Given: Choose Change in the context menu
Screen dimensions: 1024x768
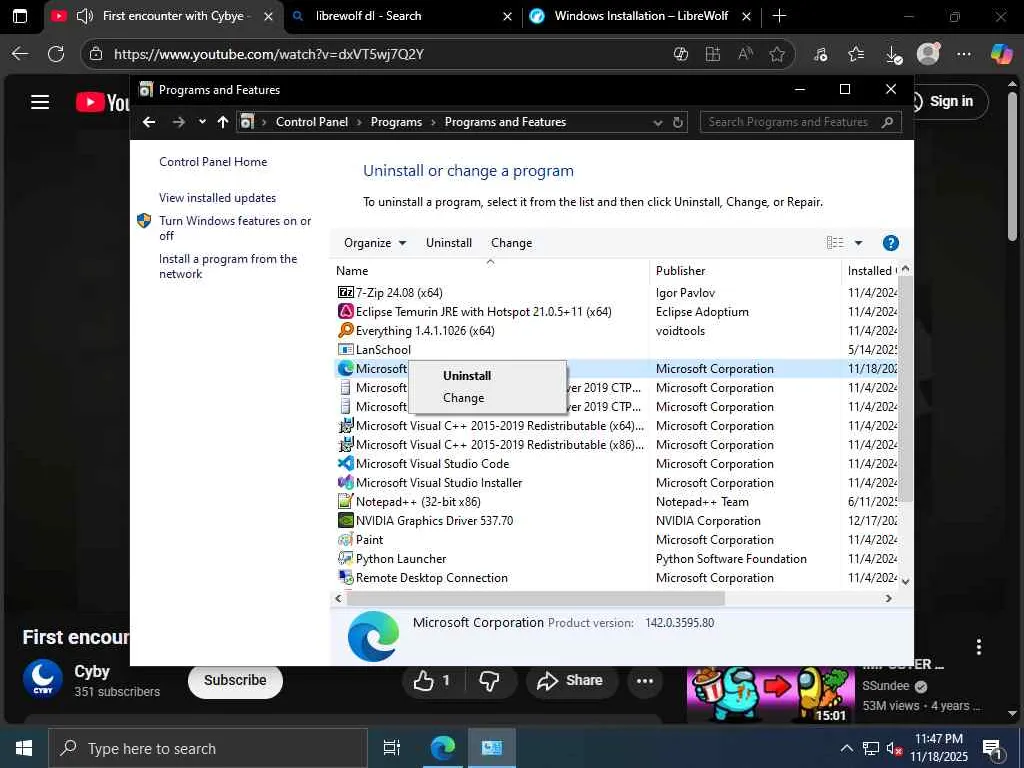Looking at the screenshot, I should [x=464, y=398].
